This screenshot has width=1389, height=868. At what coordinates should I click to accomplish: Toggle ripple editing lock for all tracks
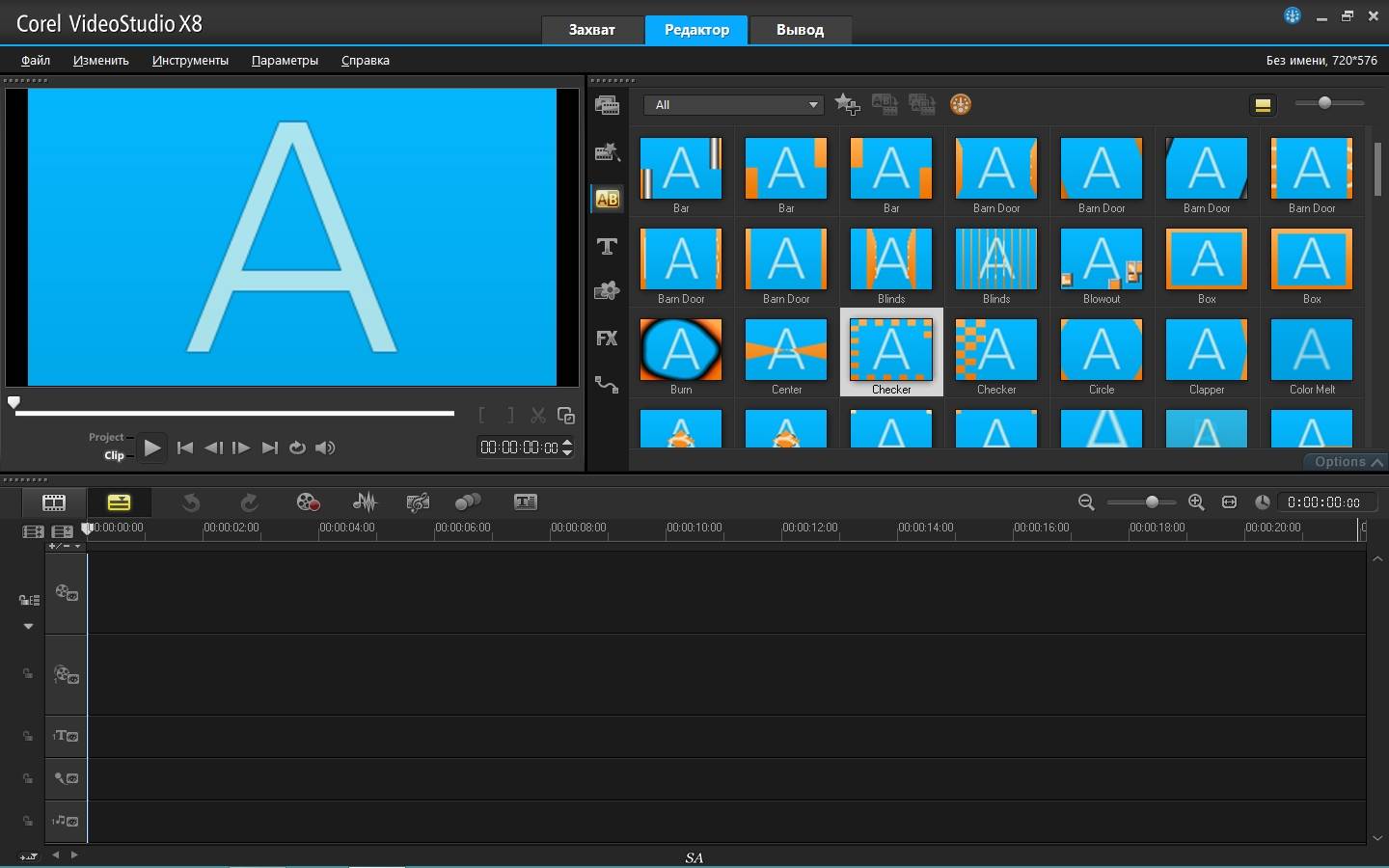[x=29, y=600]
